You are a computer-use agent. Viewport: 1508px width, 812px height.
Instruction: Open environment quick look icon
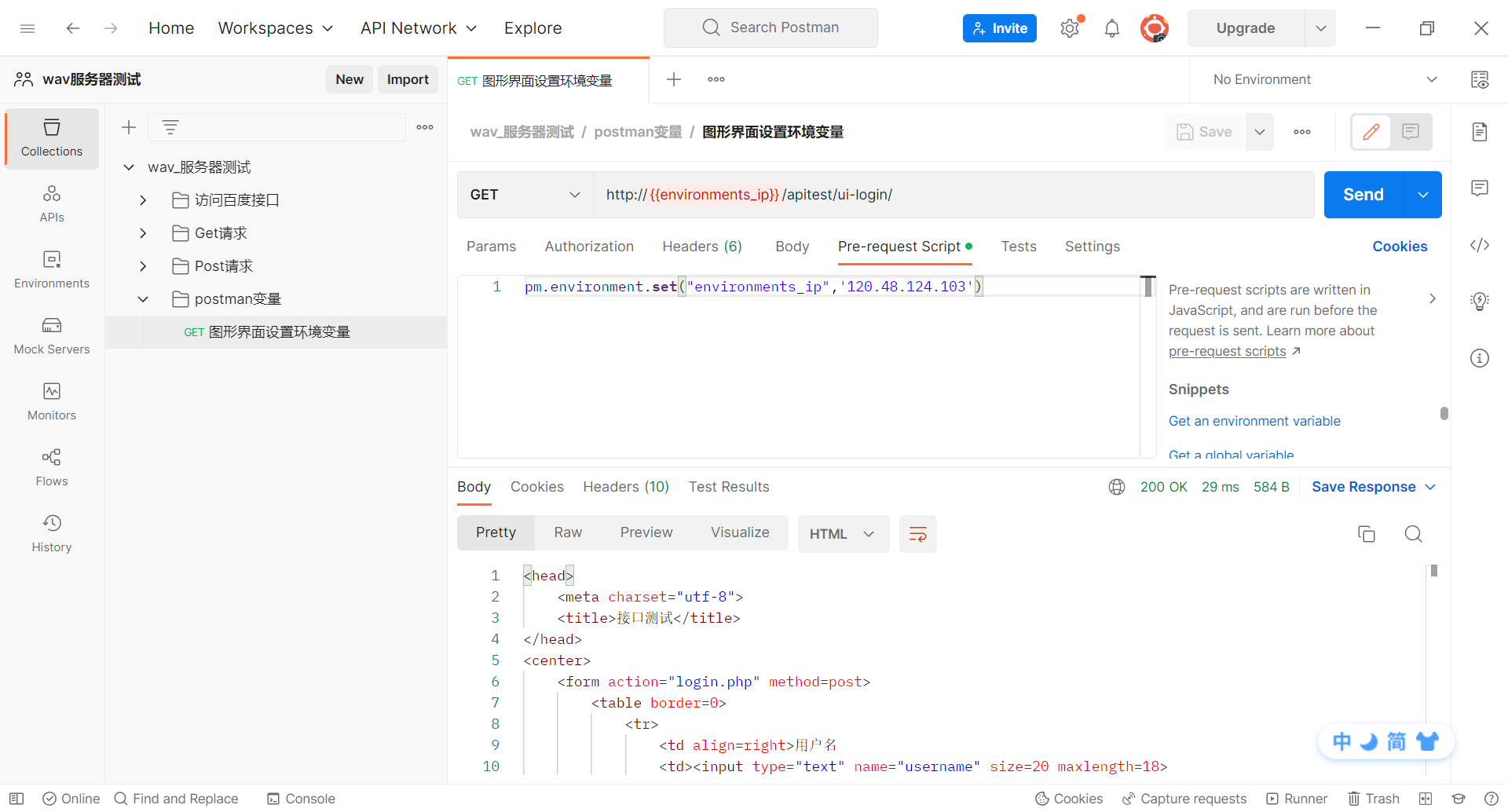[x=1480, y=79]
